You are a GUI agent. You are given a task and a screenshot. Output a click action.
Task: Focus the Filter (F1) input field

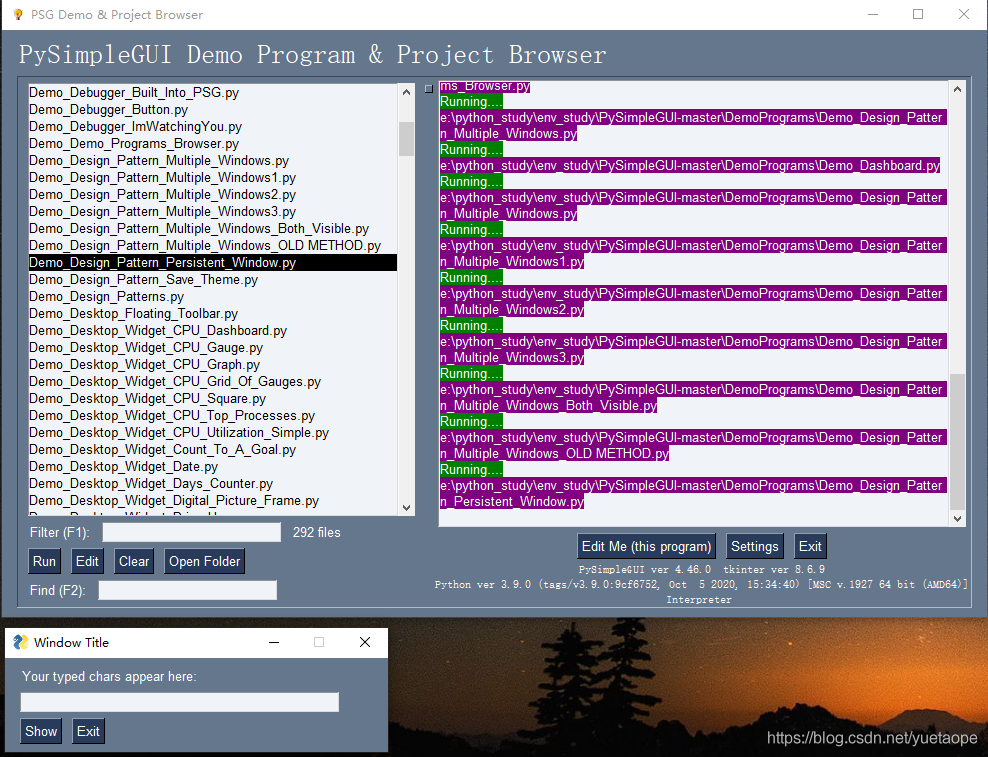192,533
